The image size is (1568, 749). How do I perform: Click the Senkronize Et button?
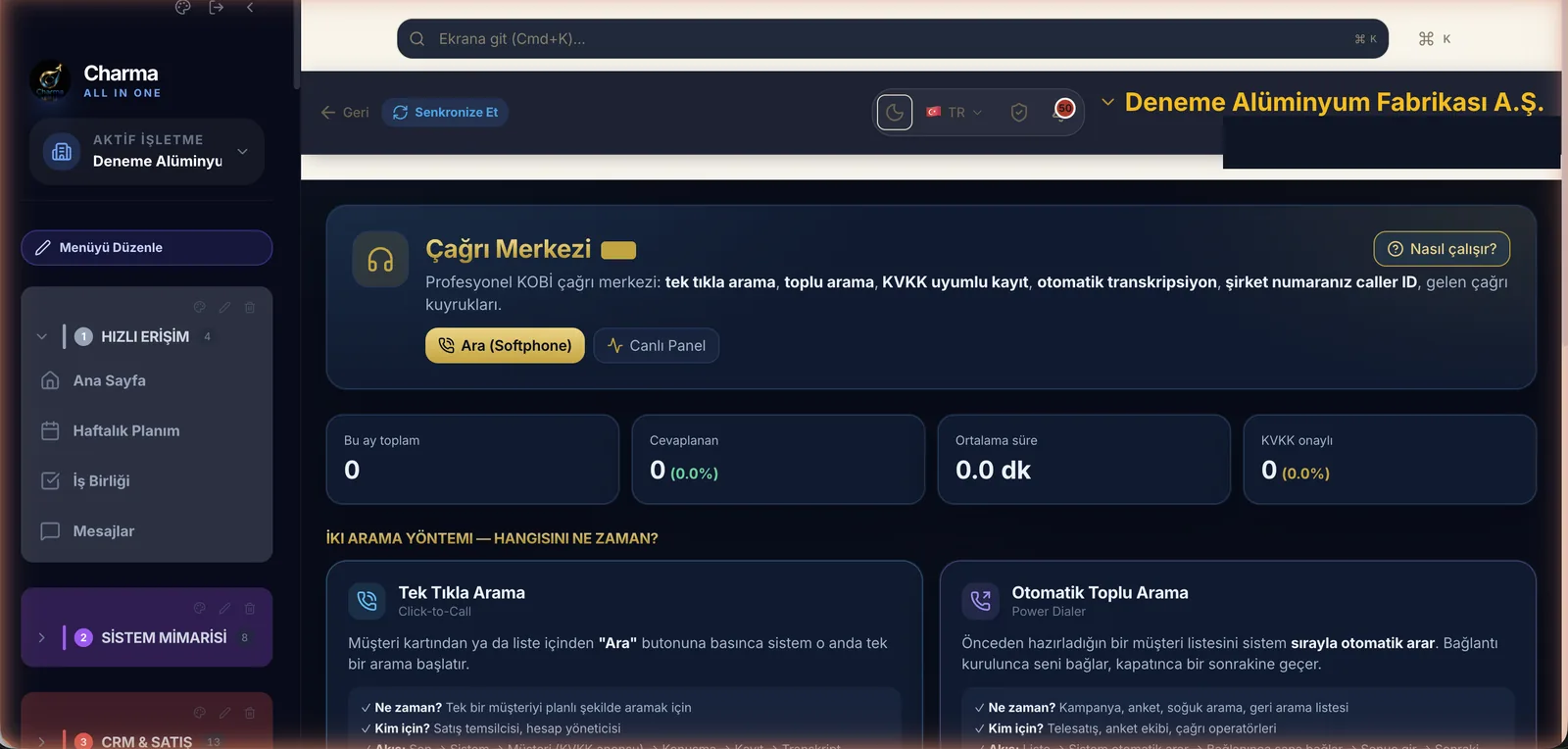tap(446, 113)
